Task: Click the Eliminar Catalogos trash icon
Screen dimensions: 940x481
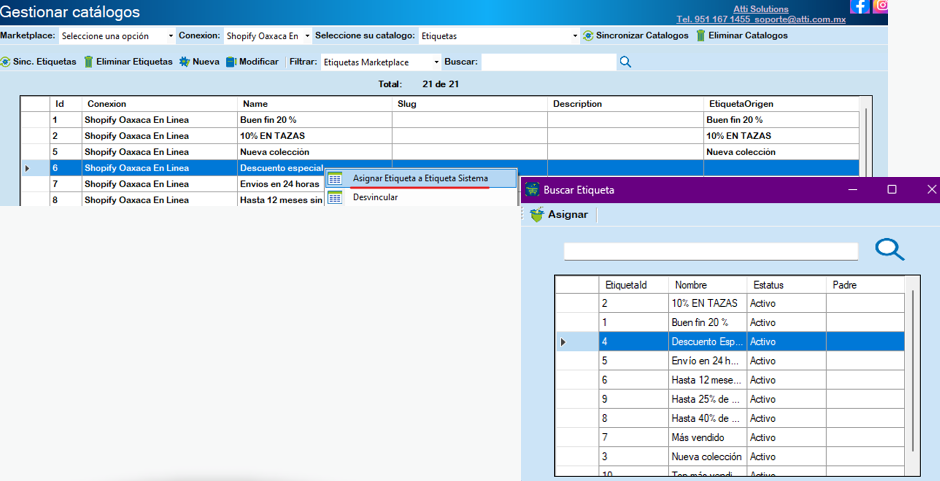Action: [x=700, y=36]
